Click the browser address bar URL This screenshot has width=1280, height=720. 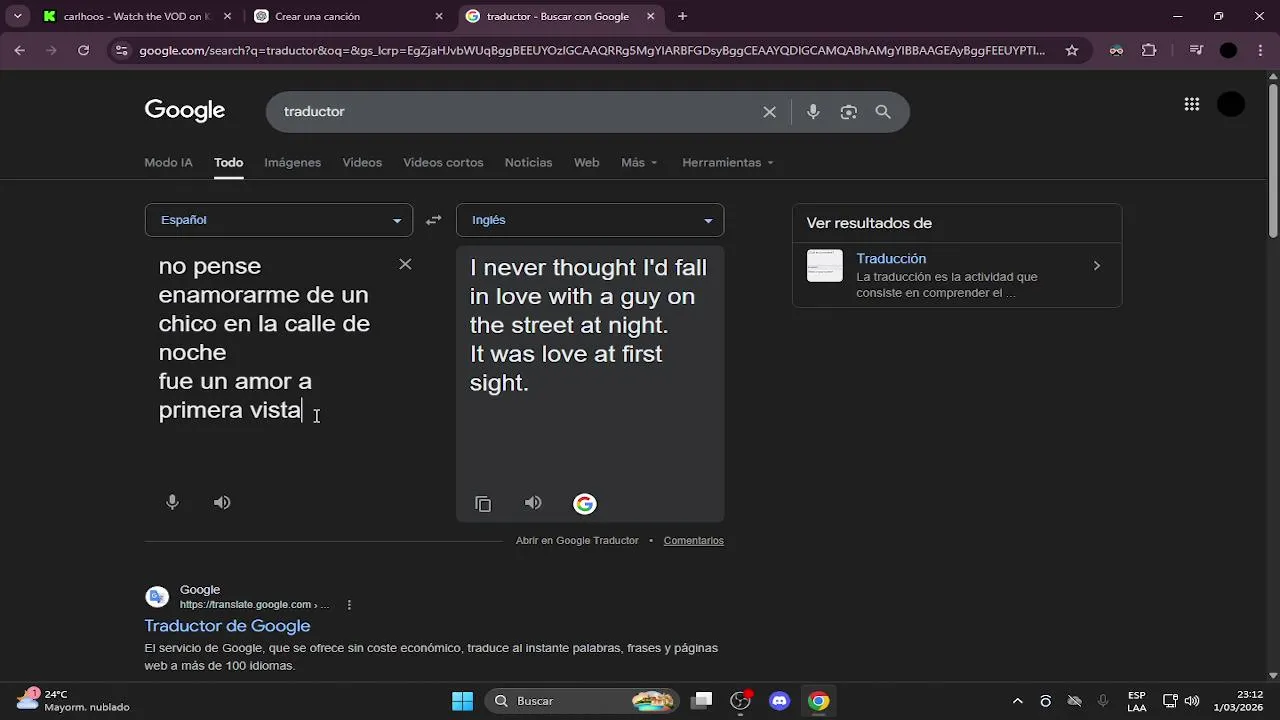point(592,50)
